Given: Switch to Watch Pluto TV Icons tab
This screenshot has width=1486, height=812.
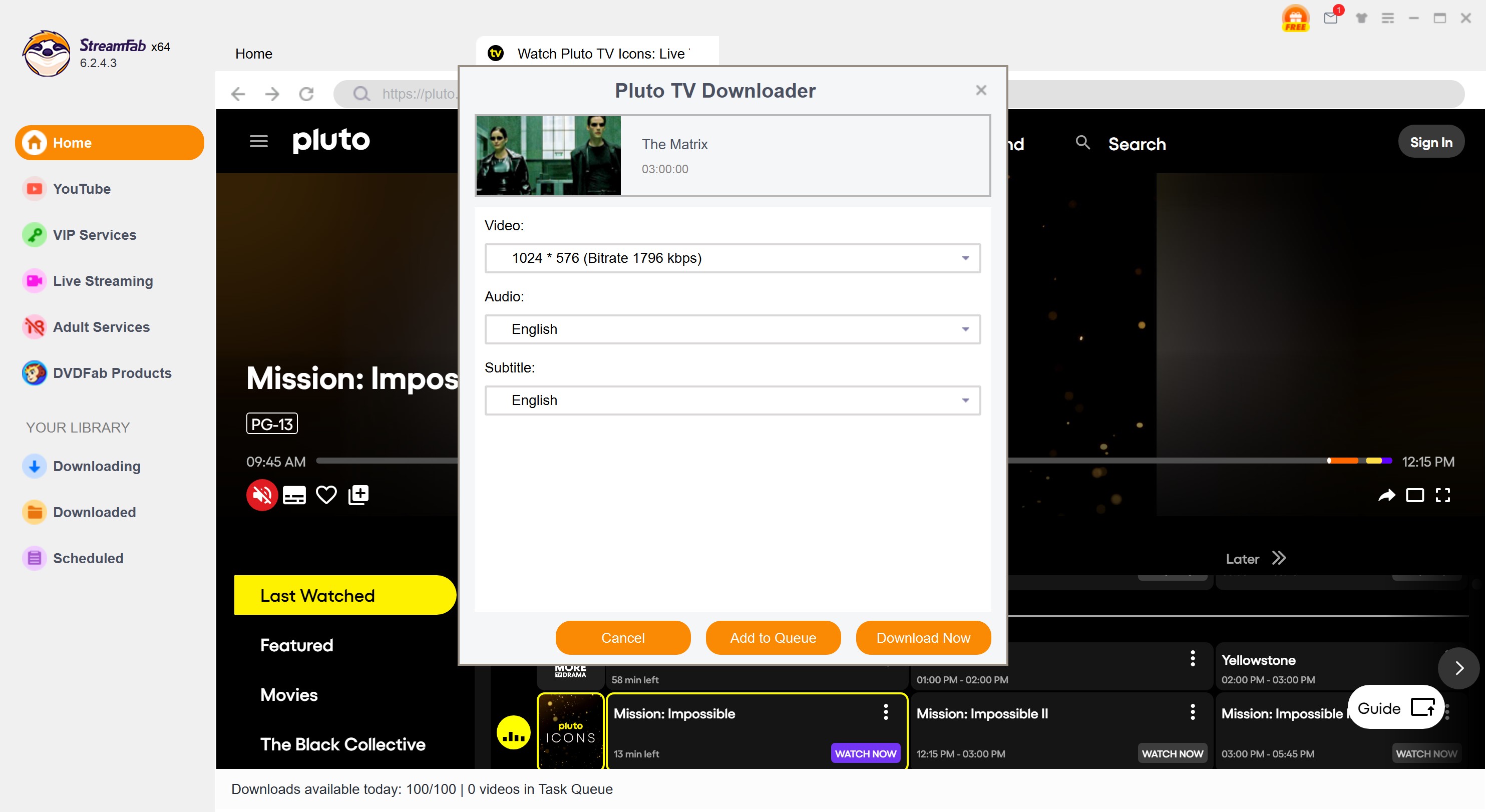Looking at the screenshot, I should coord(598,54).
